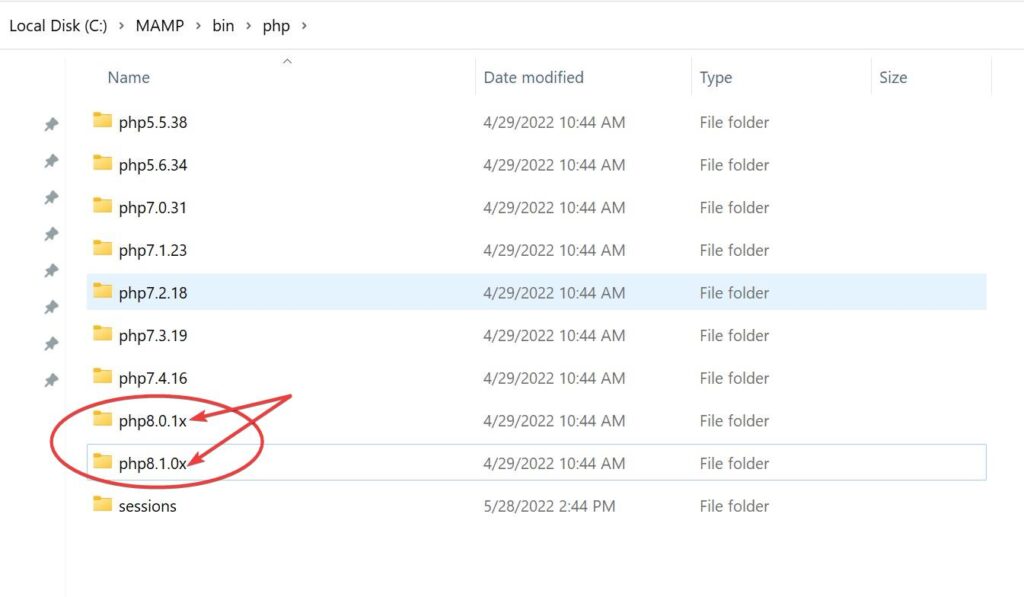
Task: Expand the chevron after MAMP in path
Action: tap(198, 26)
